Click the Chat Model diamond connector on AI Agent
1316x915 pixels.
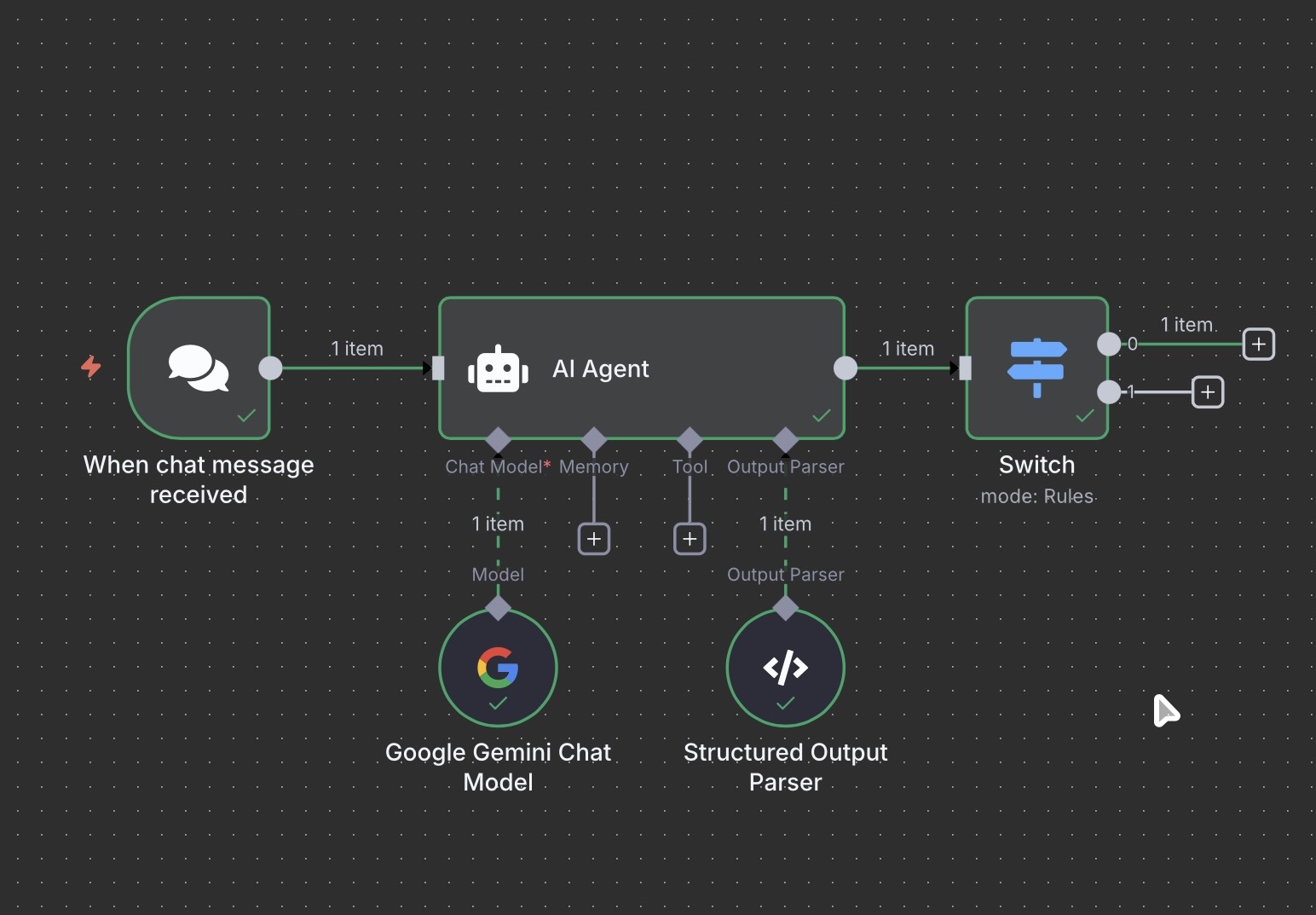tap(498, 440)
